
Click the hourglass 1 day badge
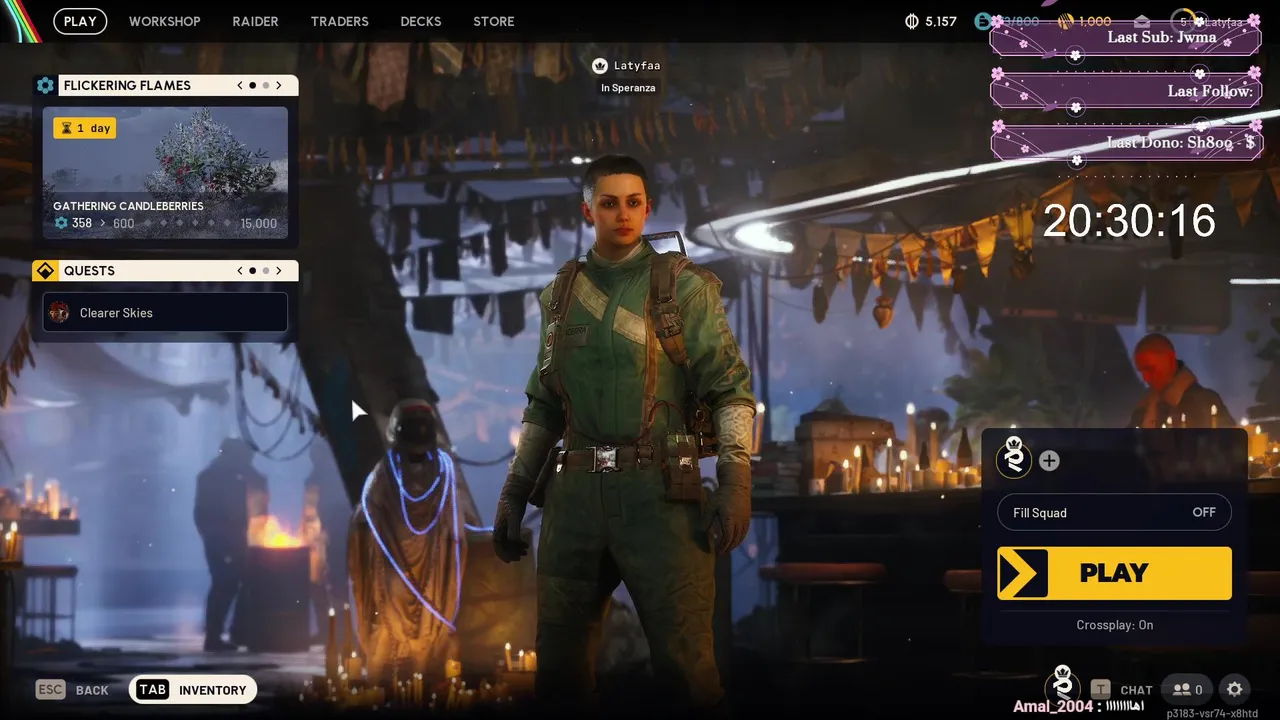pos(85,128)
